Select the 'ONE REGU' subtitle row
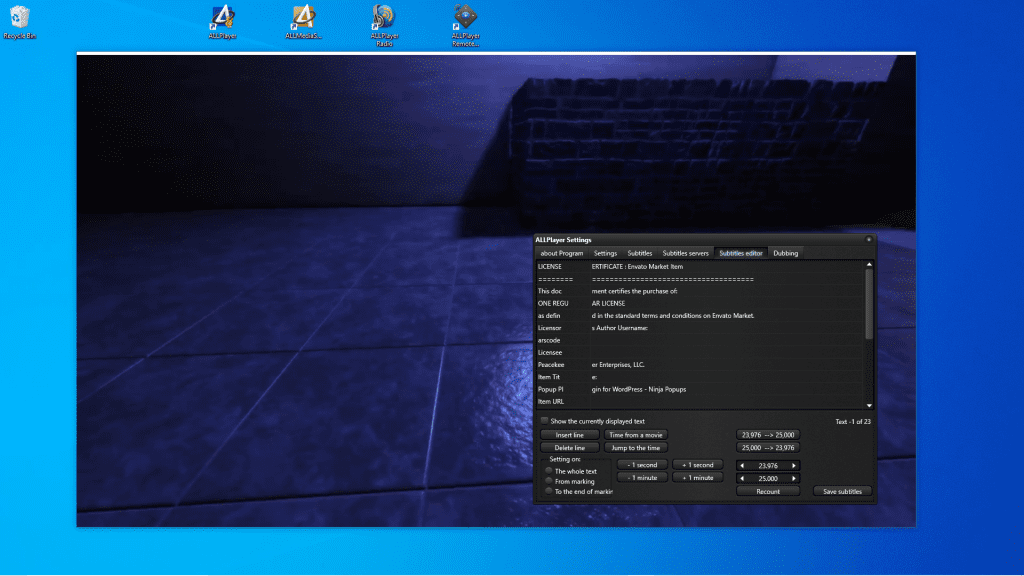This screenshot has width=1024, height=576. coord(700,304)
